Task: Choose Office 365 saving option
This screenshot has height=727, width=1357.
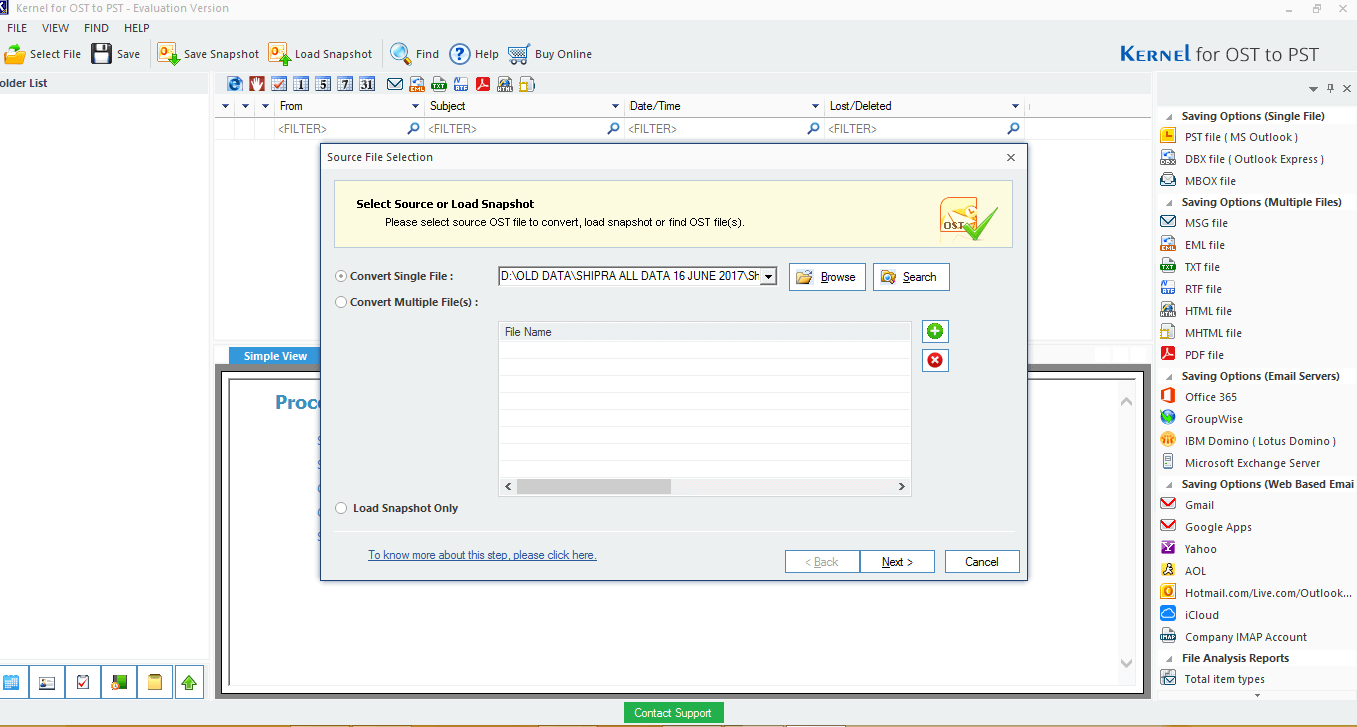Action: click(x=1210, y=397)
